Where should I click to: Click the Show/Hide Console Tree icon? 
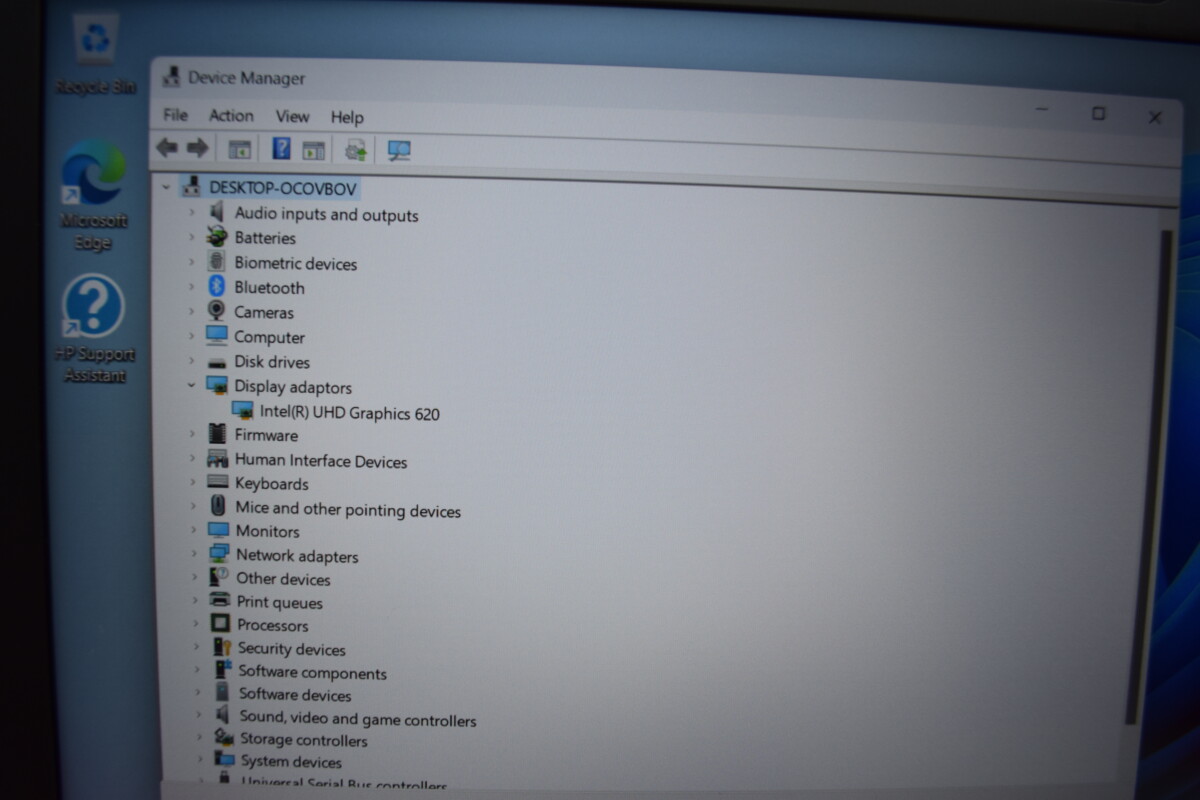(x=239, y=150)
